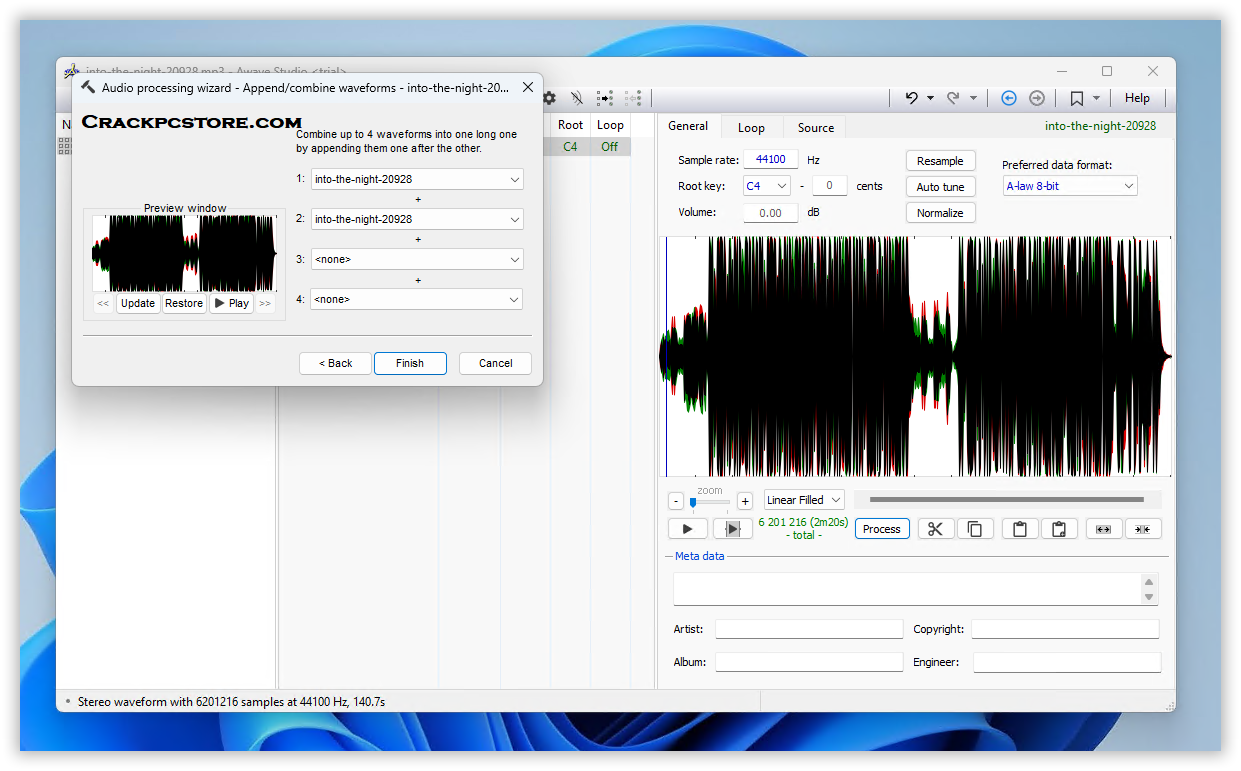The height and width of the screenshot is (771, 1241).
Task: Open the Source tab
Action: (815, 127)
